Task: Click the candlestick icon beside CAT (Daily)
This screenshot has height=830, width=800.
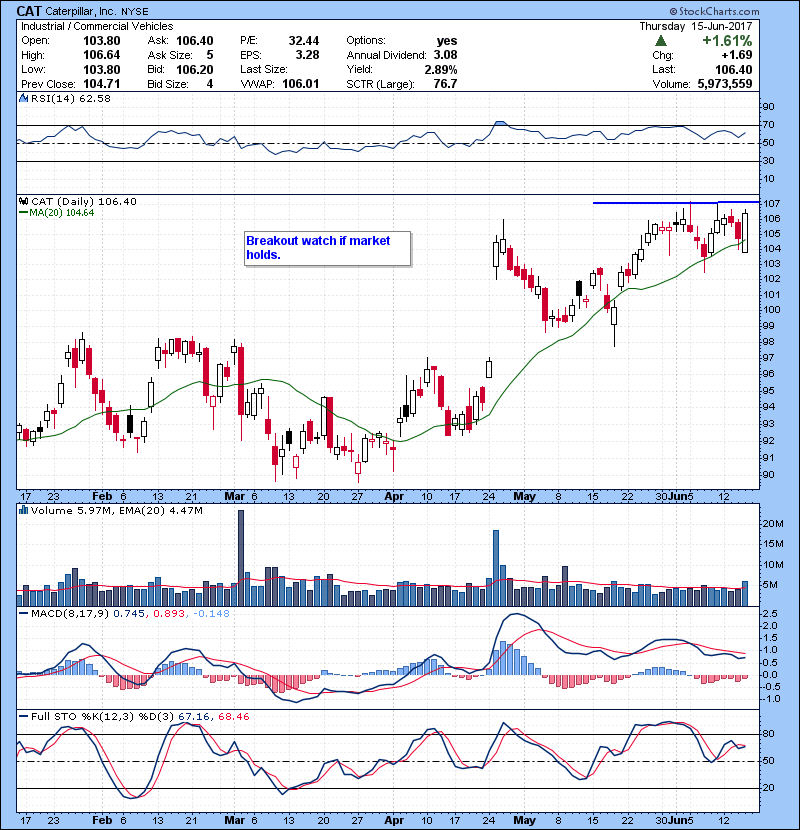Action: click(x=23, y=201)
